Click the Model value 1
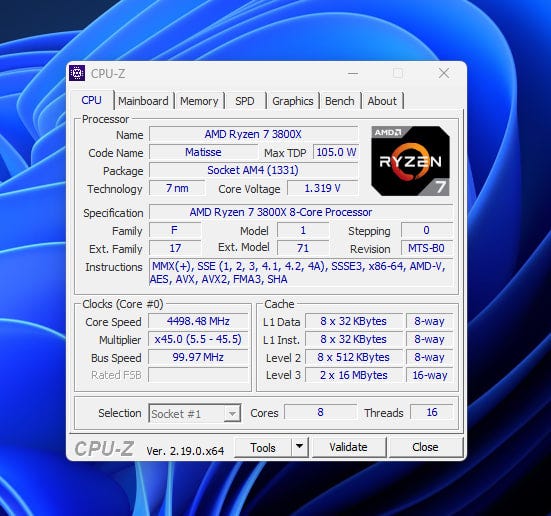 pyautogui.click(x=303, y=230)
